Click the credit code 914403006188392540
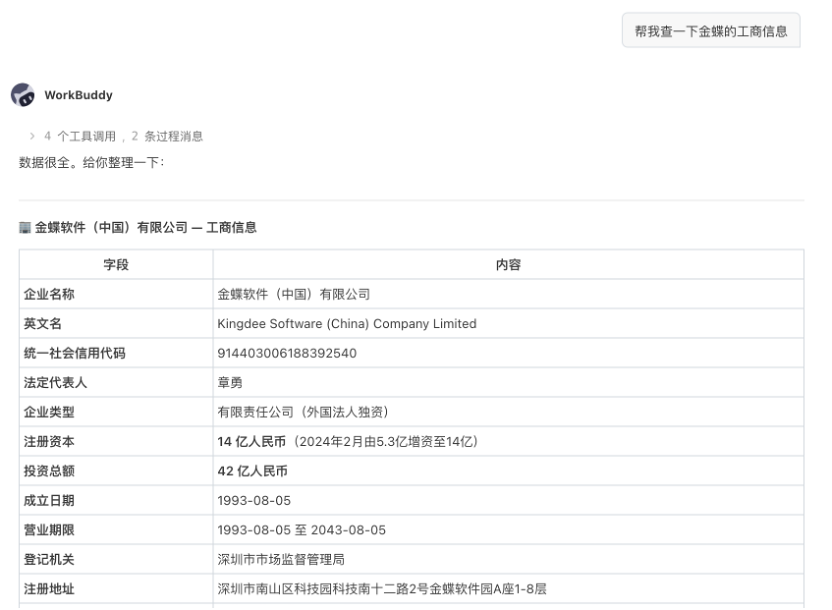 point(287,353)
